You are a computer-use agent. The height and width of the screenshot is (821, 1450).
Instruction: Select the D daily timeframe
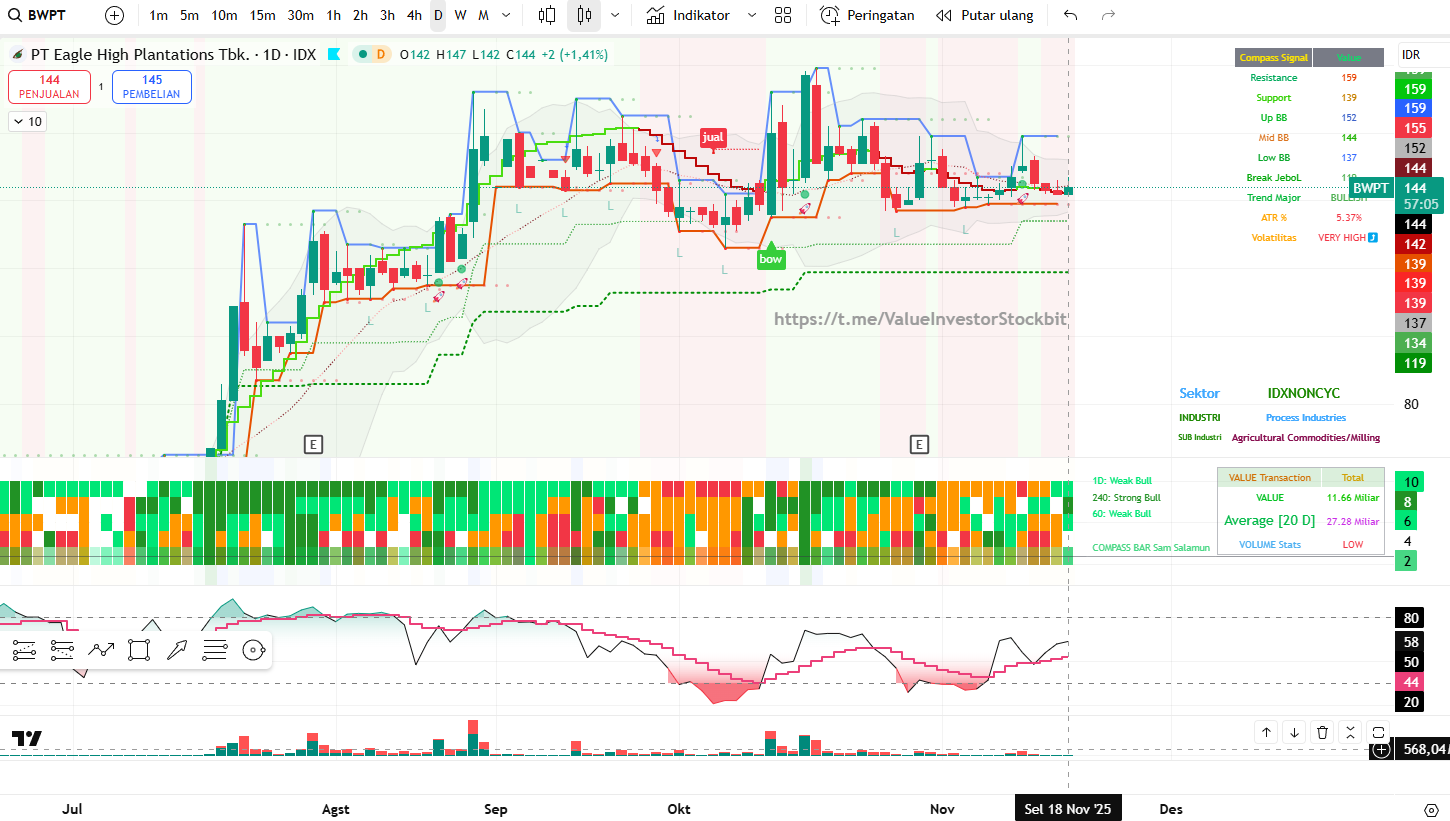click(438, 15)
